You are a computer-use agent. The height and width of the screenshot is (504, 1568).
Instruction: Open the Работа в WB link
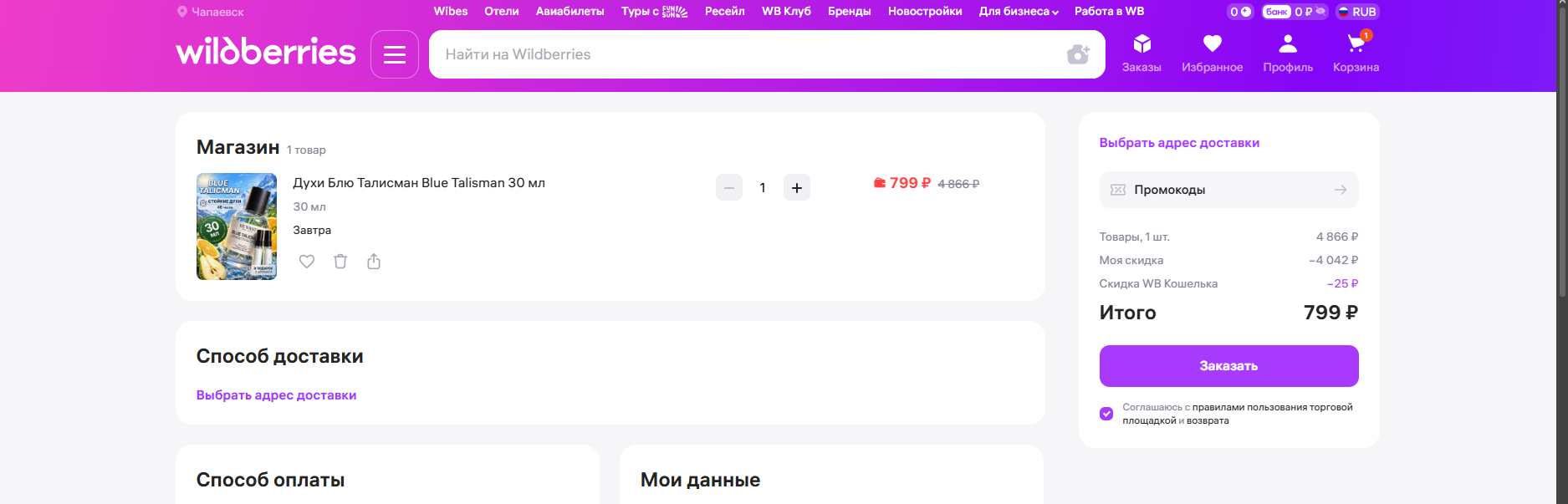point(1109,12)
